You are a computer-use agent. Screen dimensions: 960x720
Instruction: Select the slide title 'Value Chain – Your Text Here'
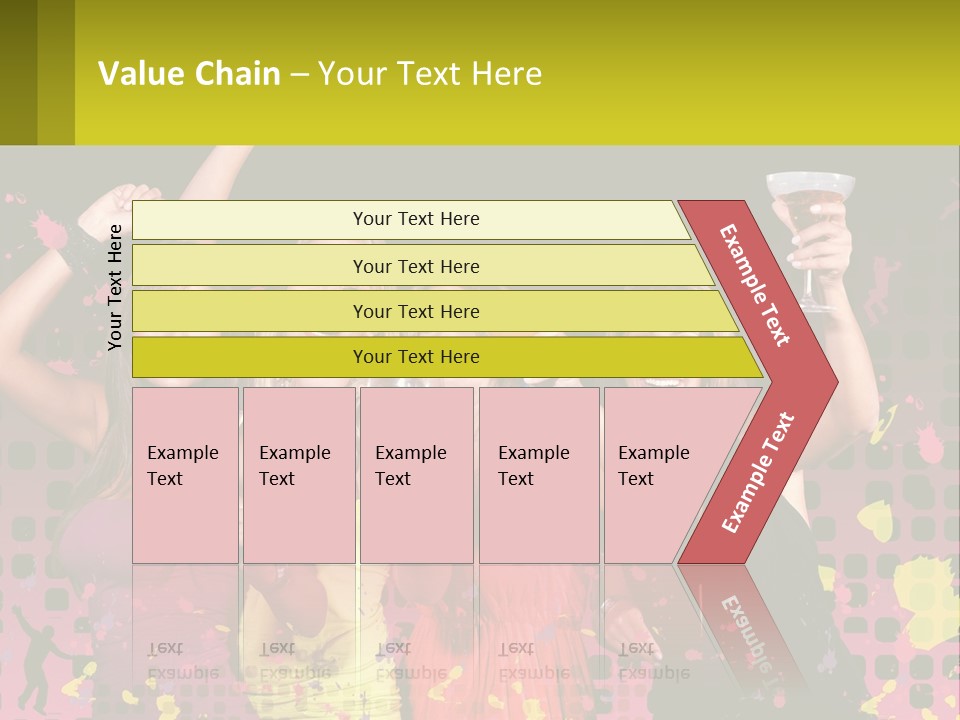click(x=320, y=73)
